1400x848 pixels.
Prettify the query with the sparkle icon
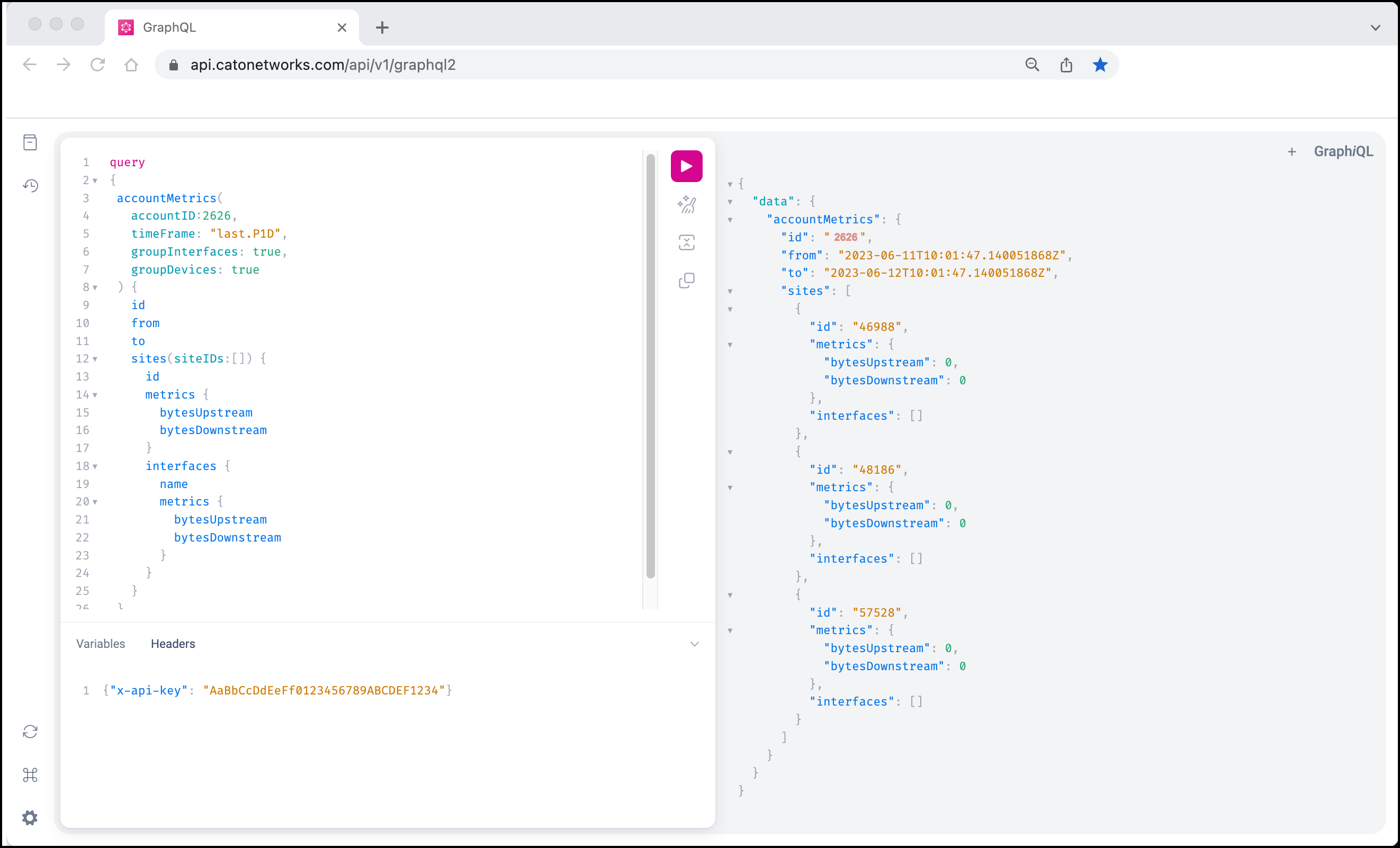tap(686, 204)
